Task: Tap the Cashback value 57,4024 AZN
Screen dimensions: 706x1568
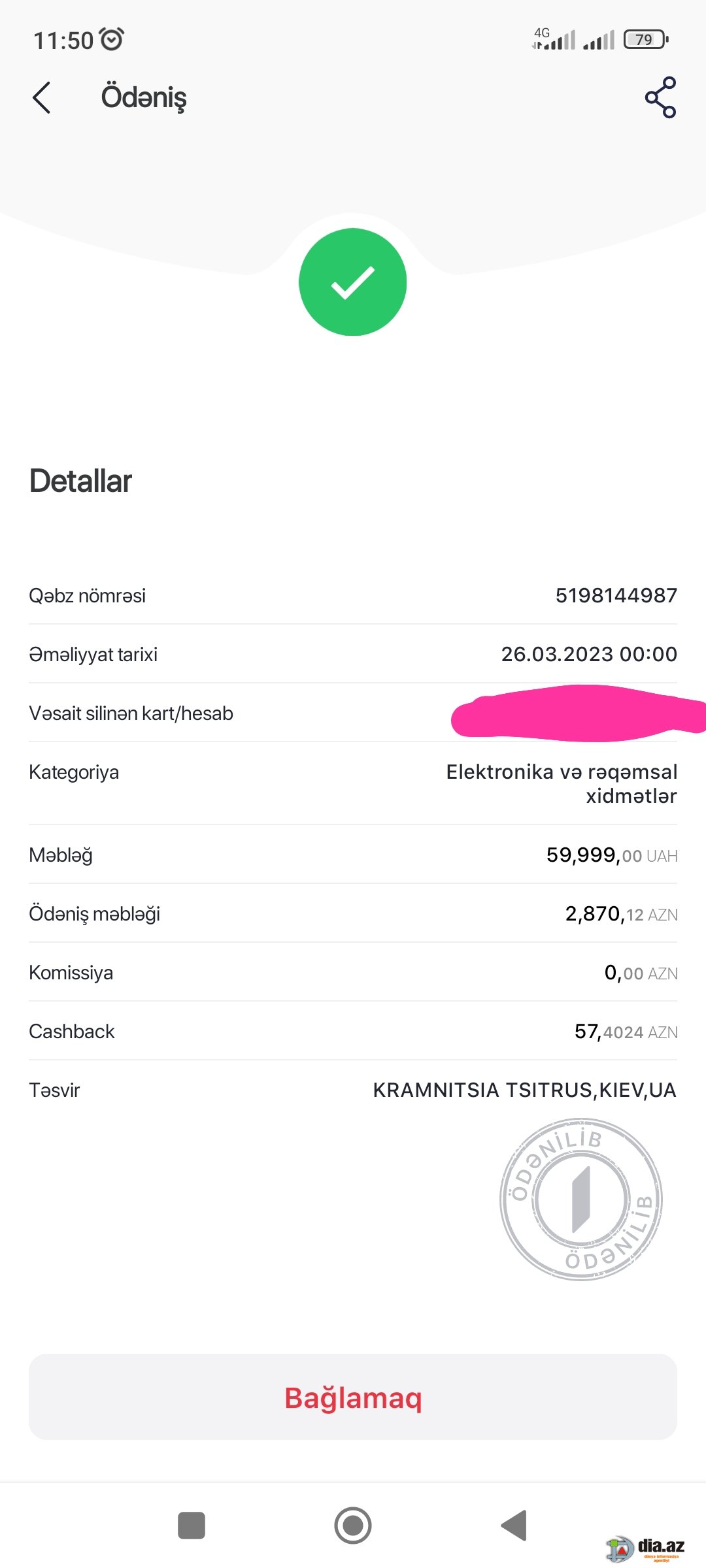Action: tap(626, 1031)
